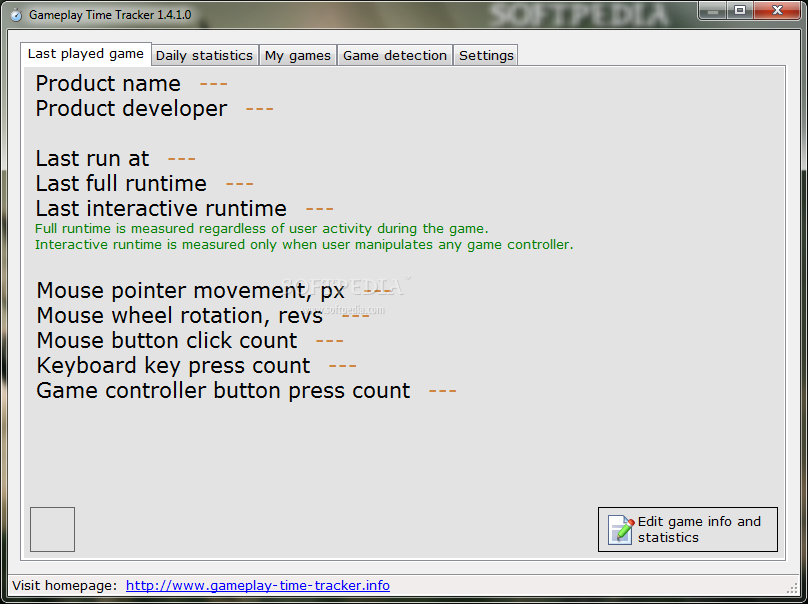This screenshot has height=604, width=808.
Task: Click the Mouse pointer movement, px label
Action: [x=191, y=291]
